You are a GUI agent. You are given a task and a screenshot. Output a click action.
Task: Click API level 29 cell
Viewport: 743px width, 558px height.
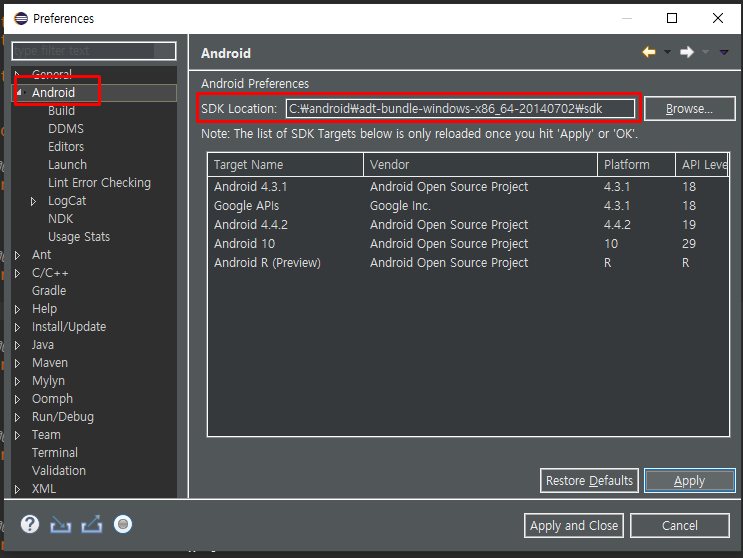689,243
